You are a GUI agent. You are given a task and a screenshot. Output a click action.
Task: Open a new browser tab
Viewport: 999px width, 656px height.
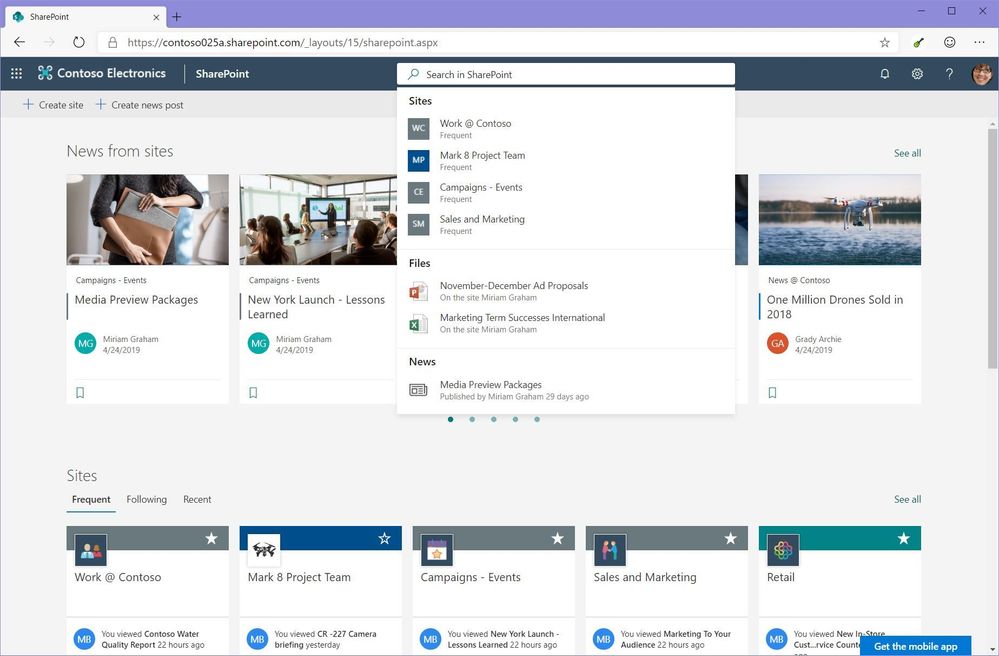coord(176,17)
